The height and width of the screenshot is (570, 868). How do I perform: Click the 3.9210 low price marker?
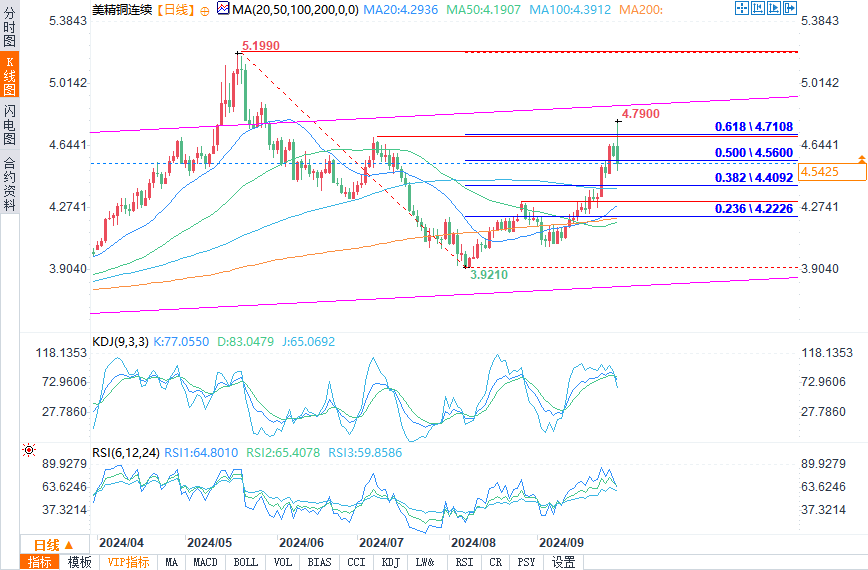489,274
